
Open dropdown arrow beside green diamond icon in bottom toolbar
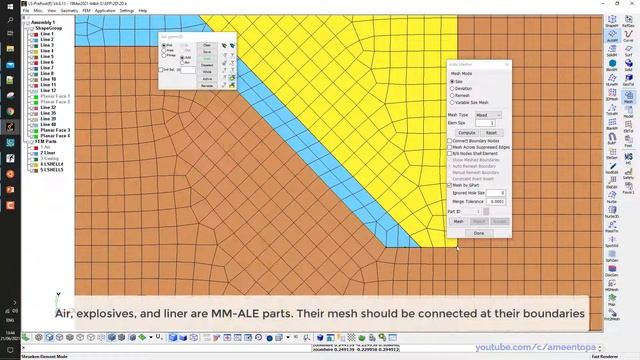click(x=151, y=338)
